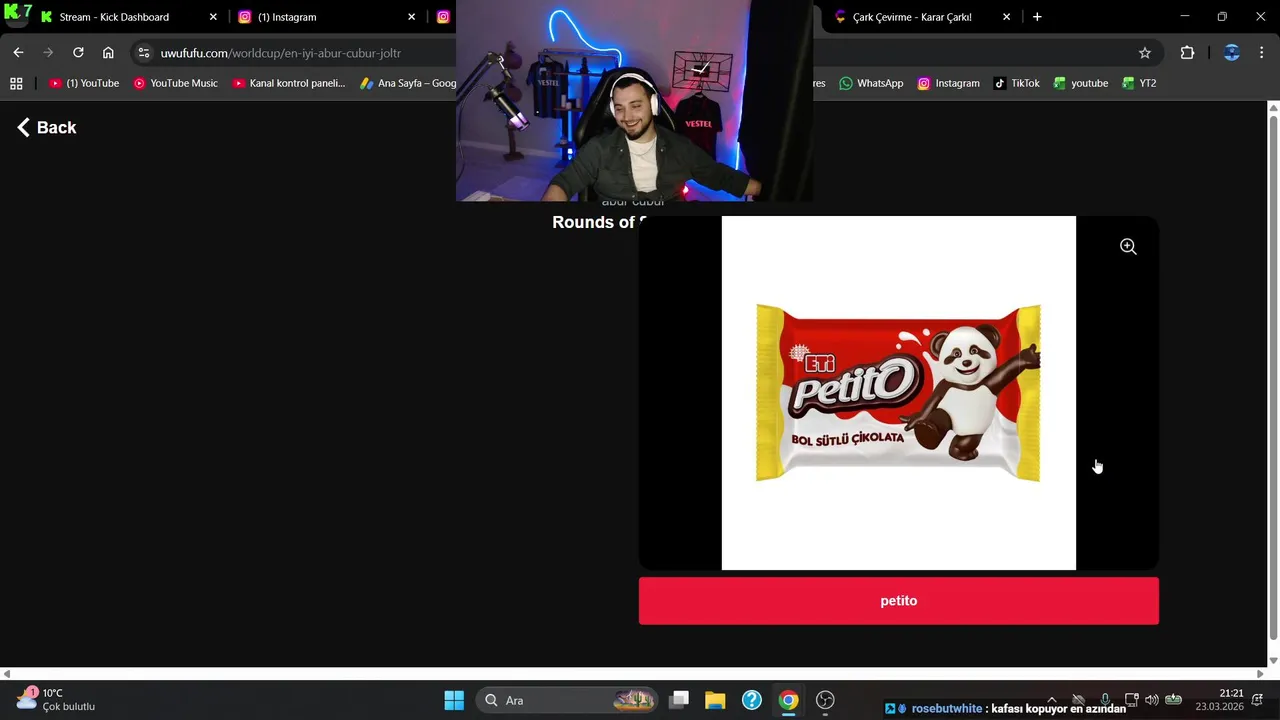This screenshot has height=720, width=1280.
Task: Open the battery status tray icon
Action: coord(1174,700)
